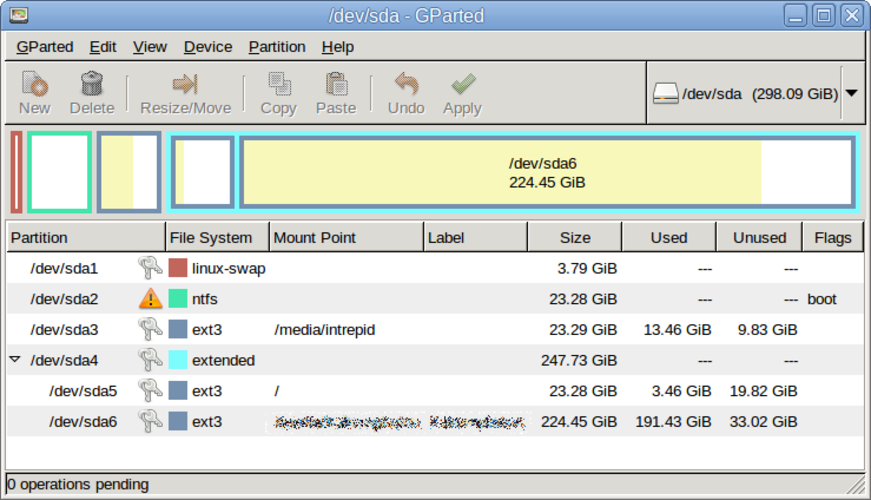The width and height of the screenshot is (871, 500).
Task: Select the /dev/sda5 partition row
Action: point(435,391)
